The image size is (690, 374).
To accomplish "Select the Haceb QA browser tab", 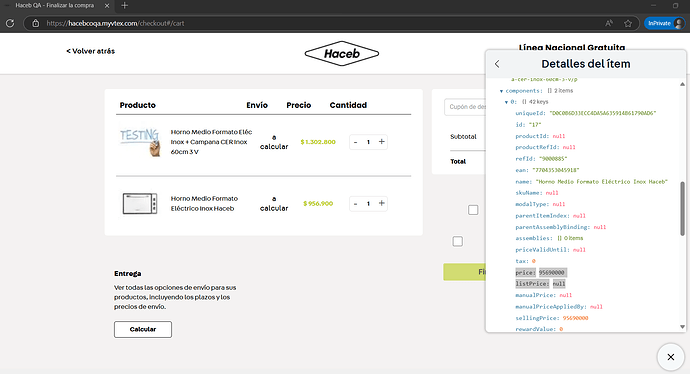I will 55,6.
